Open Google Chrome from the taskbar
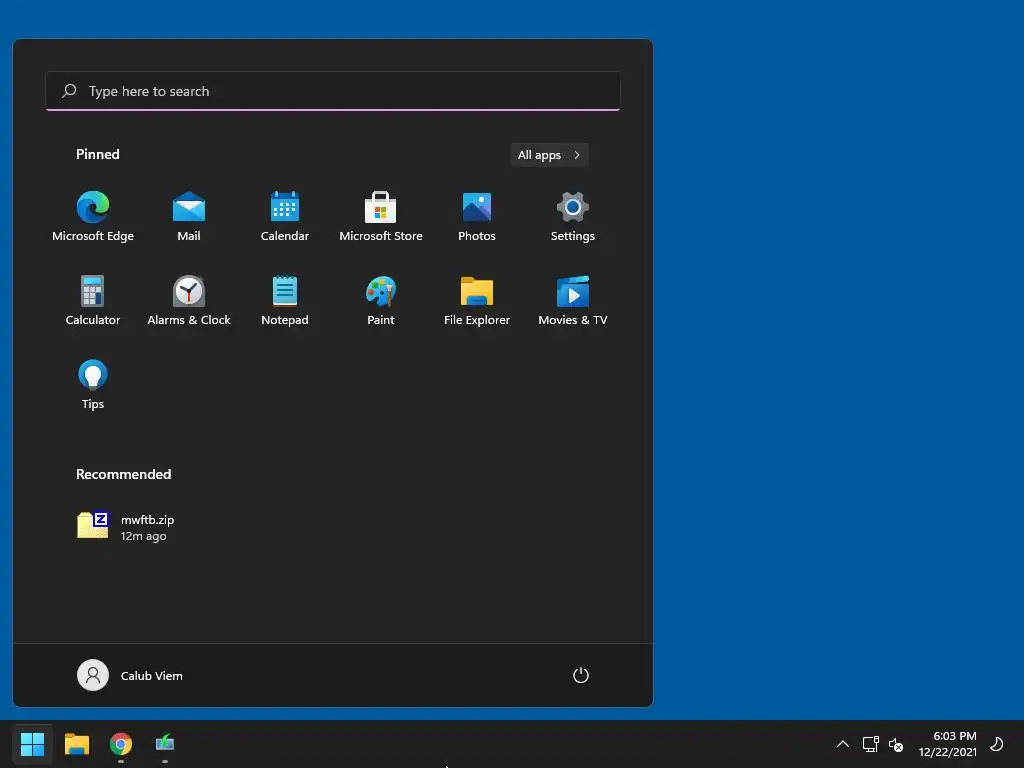 coord(121,744)
